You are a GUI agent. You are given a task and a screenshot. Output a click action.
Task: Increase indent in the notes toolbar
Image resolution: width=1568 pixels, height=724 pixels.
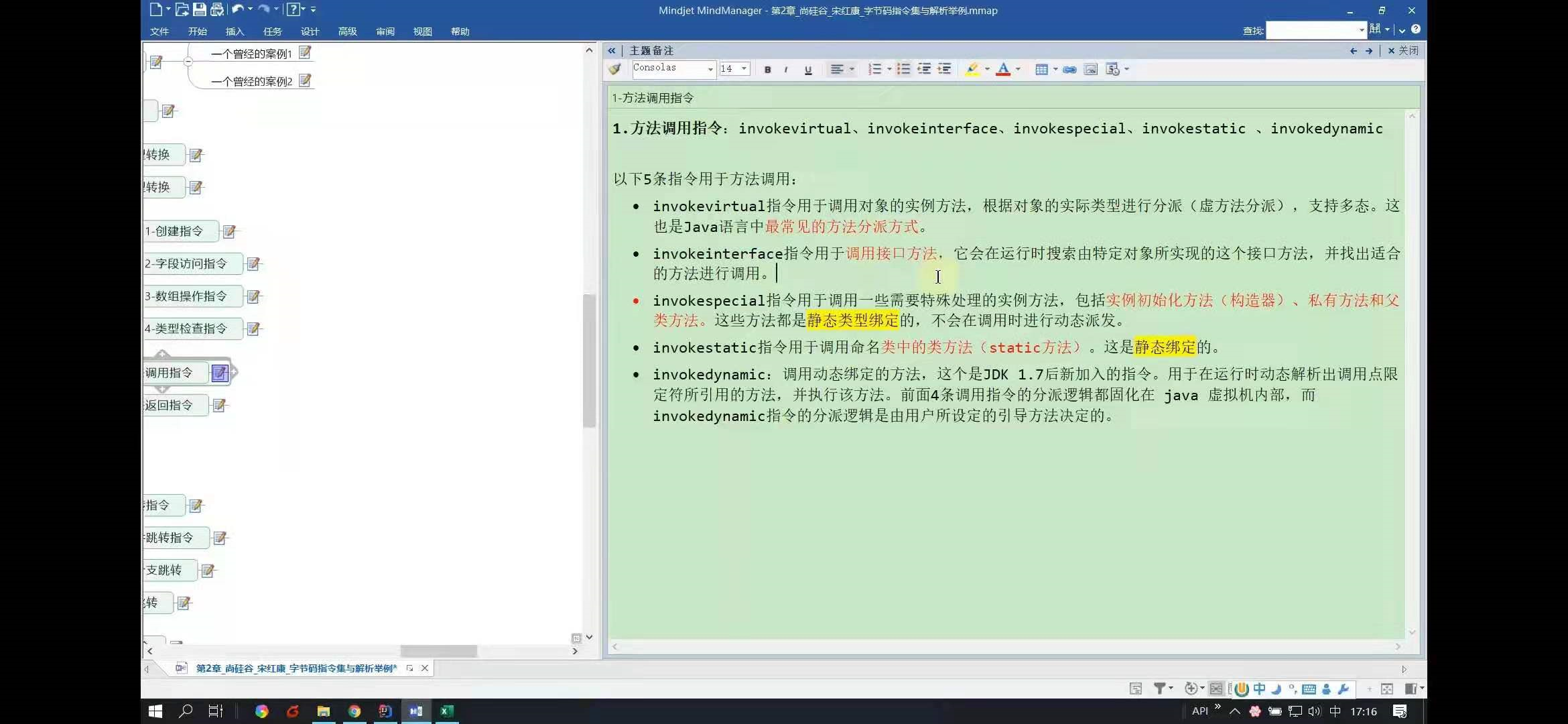(x=944, y=69)
